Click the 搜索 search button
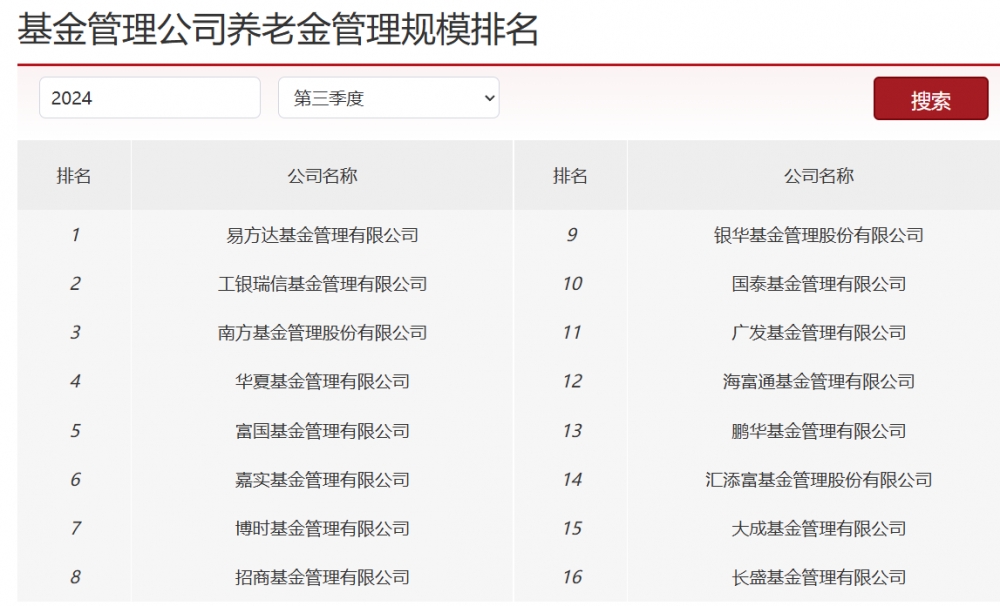This screenshot has height=606, width=1000. pos(930,98)
